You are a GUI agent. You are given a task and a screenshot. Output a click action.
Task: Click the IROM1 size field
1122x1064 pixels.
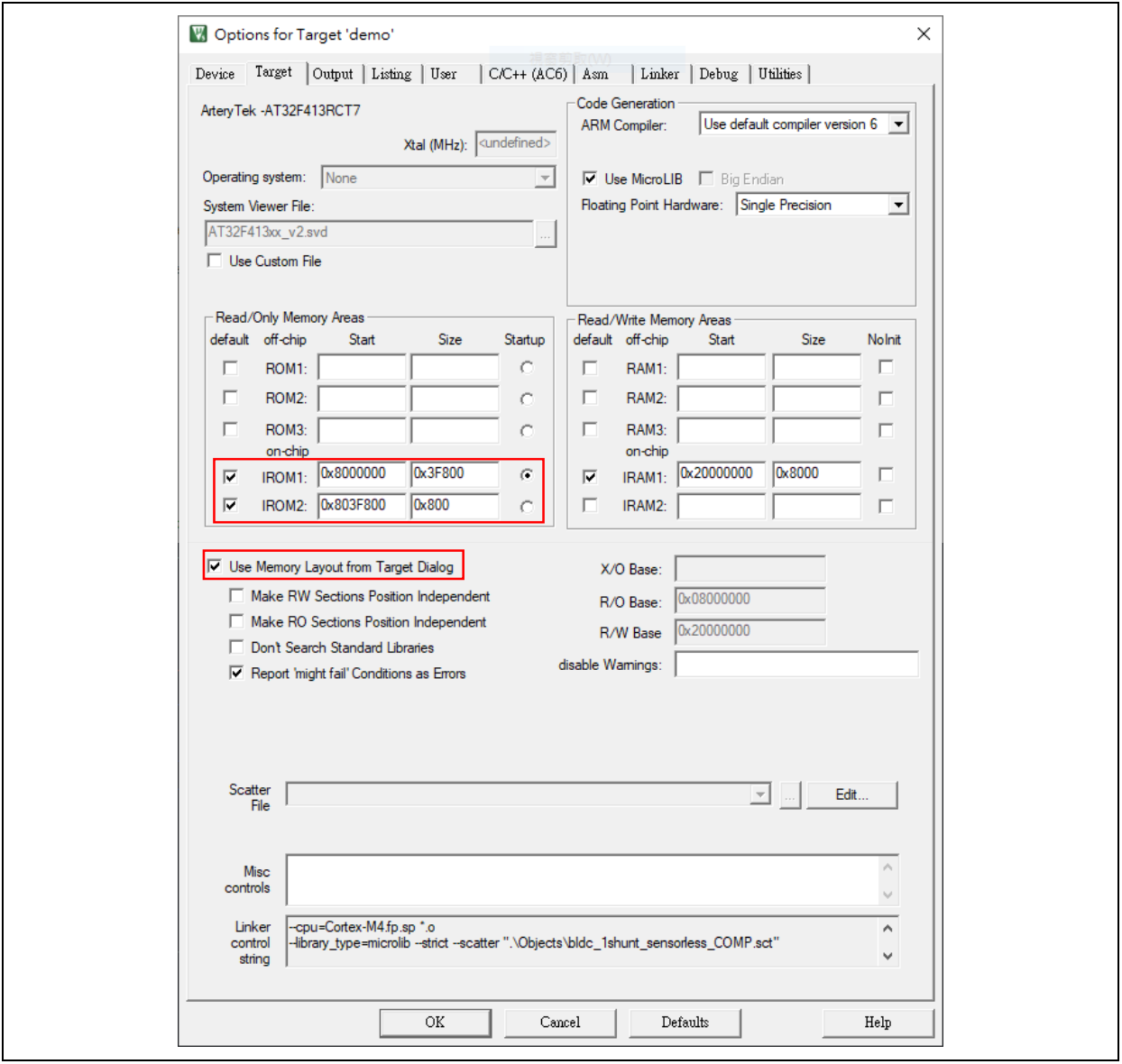coord(455,474)
